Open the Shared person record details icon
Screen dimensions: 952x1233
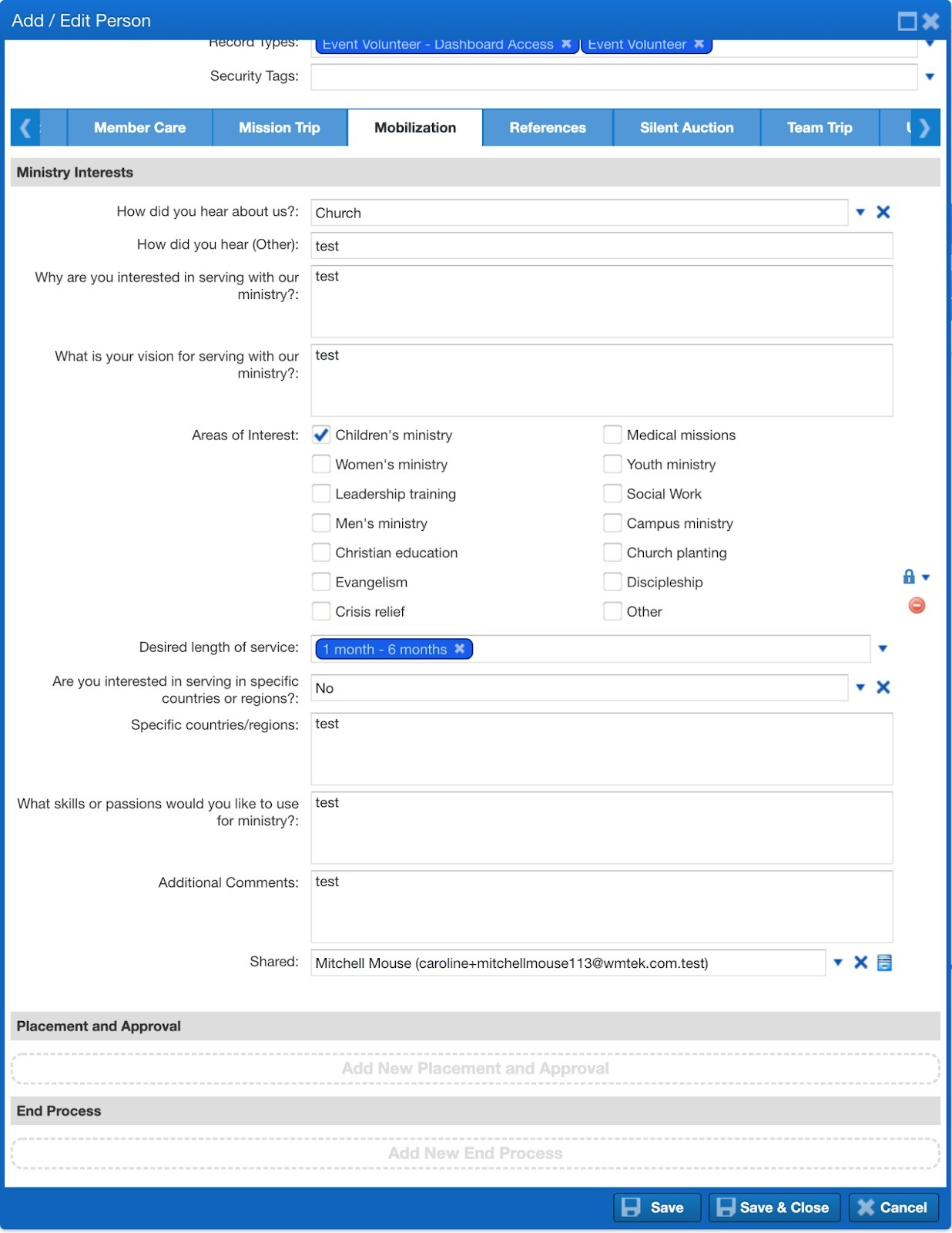(885, 963)
